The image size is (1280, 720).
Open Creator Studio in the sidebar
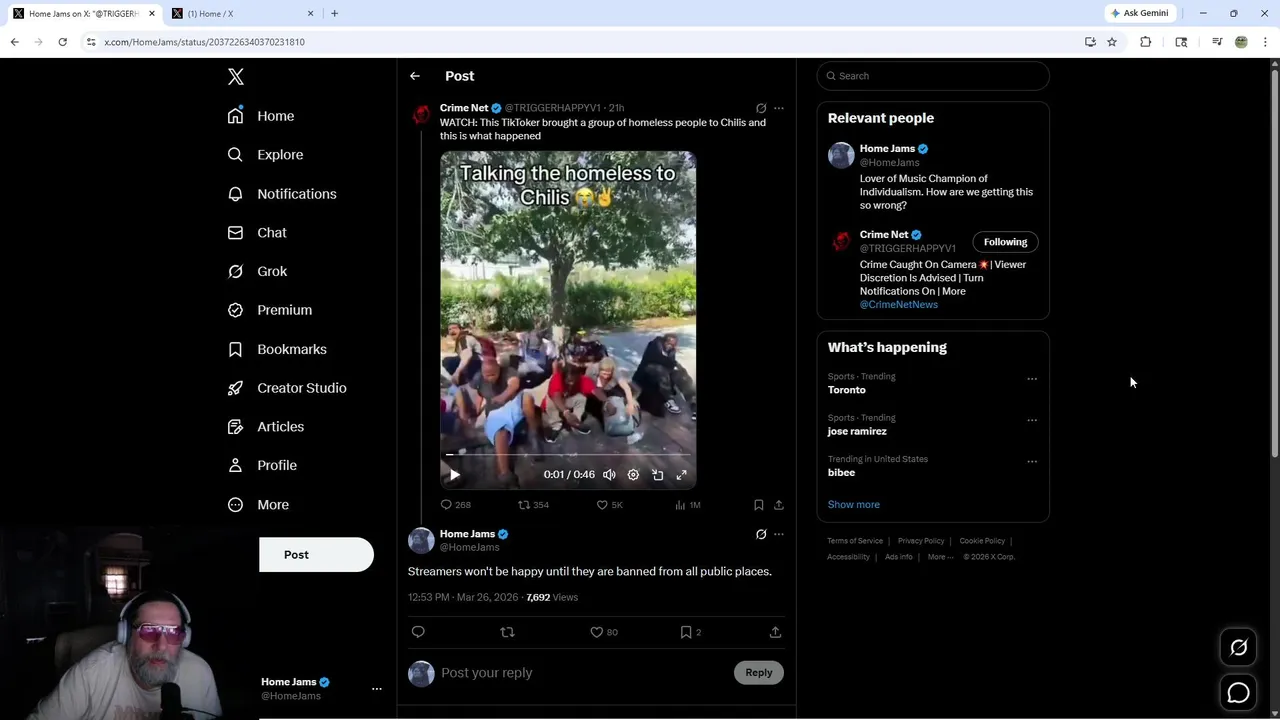[287, 388]
